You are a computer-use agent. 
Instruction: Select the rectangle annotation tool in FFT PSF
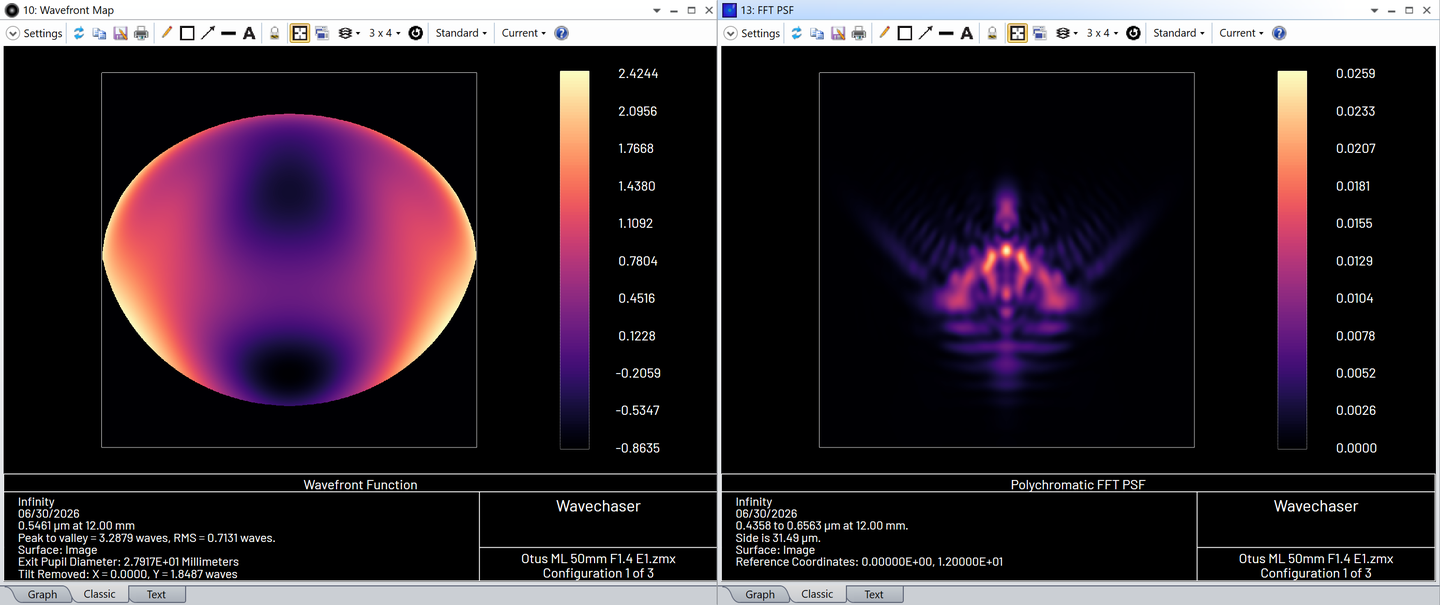(x=905, y=33)
